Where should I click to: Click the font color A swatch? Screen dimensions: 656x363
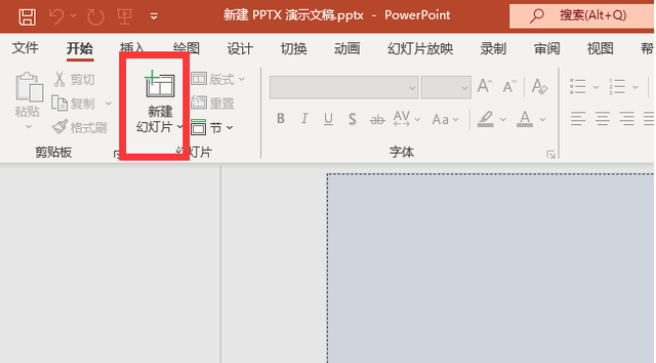(x=525, y=119)
